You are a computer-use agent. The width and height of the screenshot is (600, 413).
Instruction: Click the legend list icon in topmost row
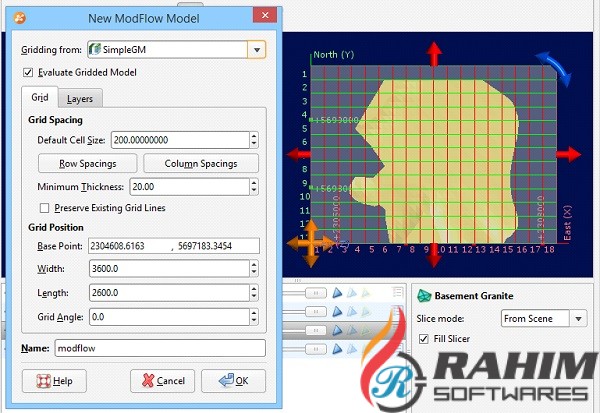point(398,292)
